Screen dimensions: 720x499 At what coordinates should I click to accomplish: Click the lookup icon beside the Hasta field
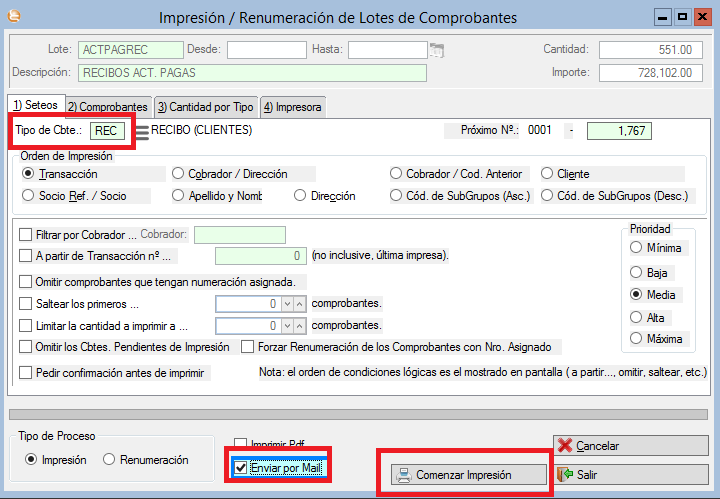click(436, 50)
